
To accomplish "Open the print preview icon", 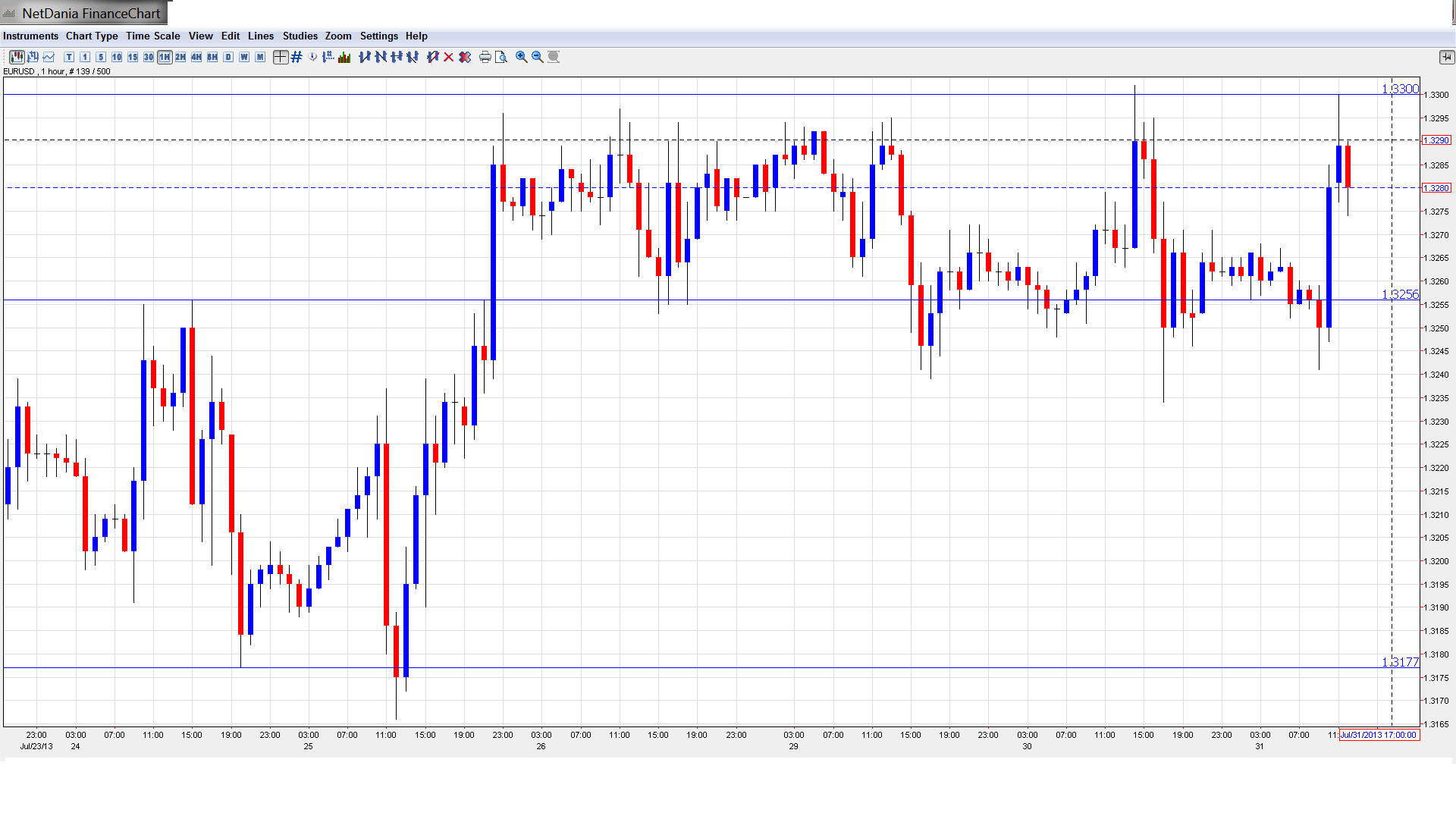I will 500,57.
